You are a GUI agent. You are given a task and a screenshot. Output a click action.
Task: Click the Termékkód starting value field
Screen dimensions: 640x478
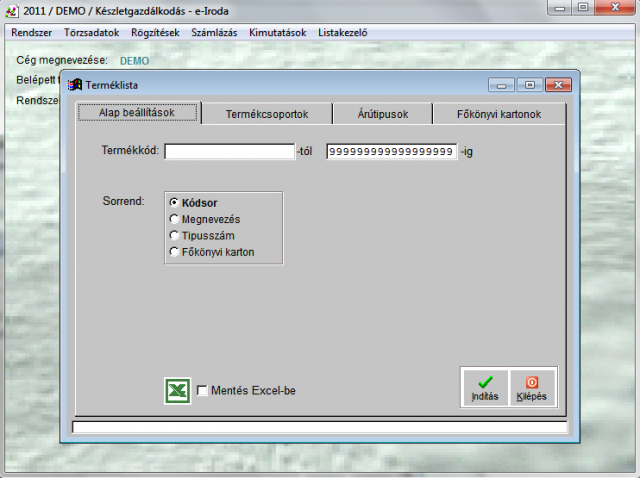tap(229, 152)
